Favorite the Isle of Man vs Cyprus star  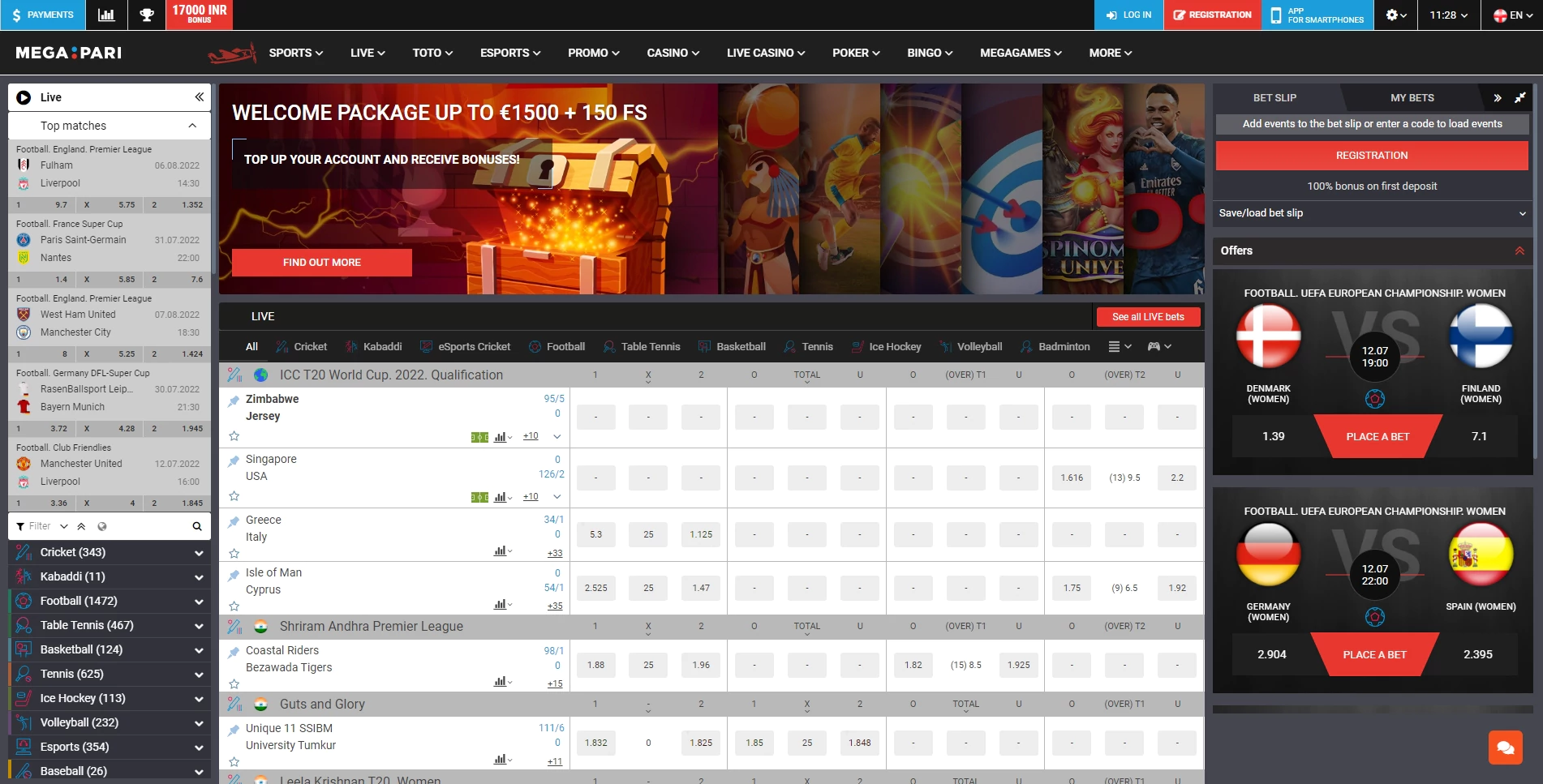pos(234,606)
